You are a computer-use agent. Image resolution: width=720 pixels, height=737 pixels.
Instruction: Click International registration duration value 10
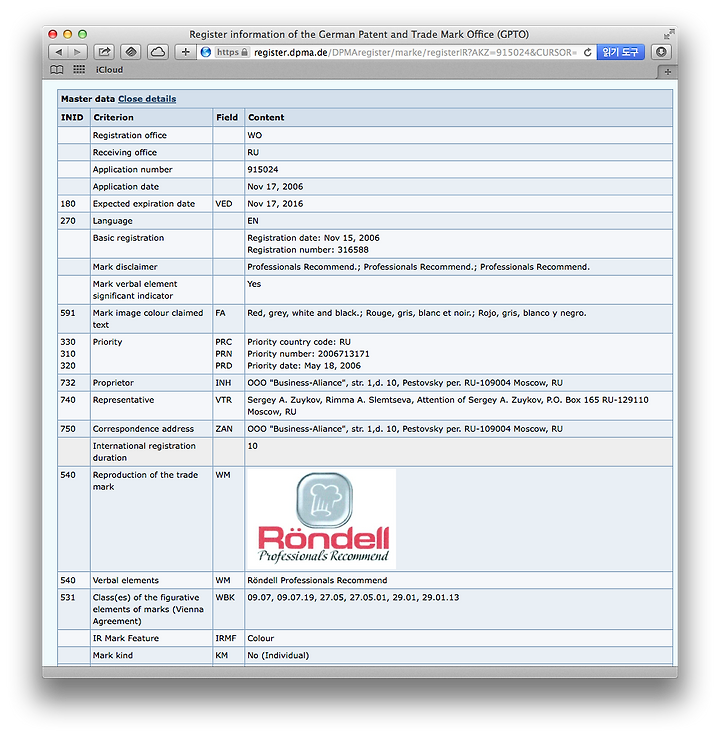click(252, 446)
